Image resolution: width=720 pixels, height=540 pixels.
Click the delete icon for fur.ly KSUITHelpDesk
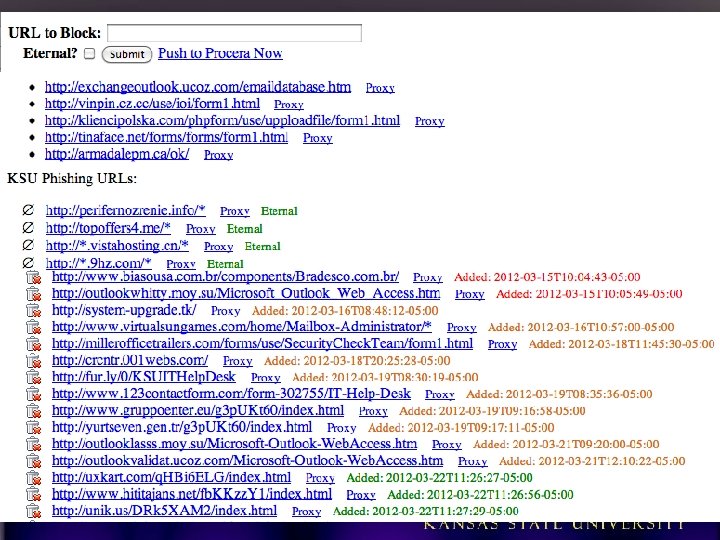34,377
